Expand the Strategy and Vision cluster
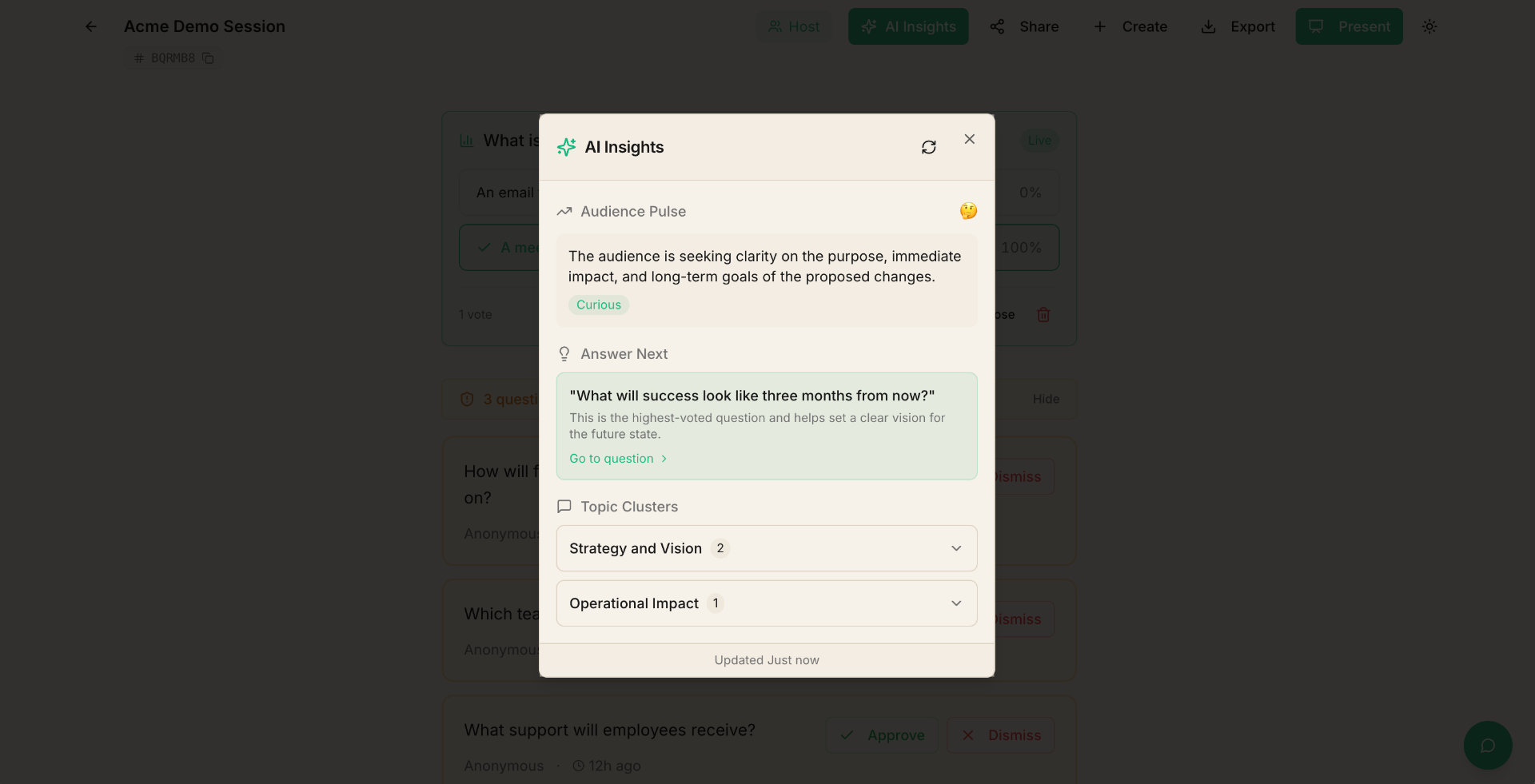1535x784 pixels. (x=766, y=548)
